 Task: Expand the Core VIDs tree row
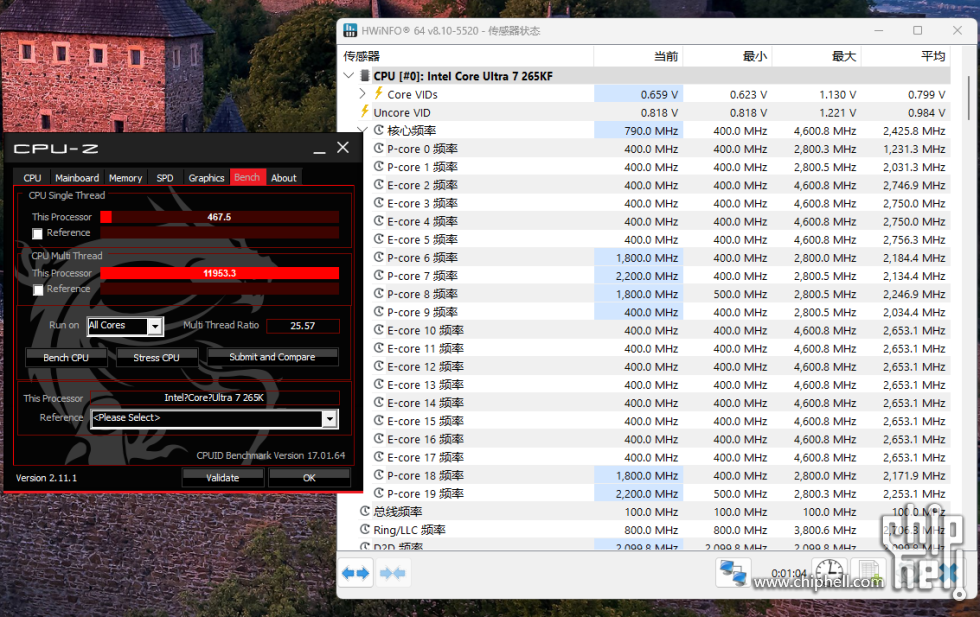pos(362,94)
